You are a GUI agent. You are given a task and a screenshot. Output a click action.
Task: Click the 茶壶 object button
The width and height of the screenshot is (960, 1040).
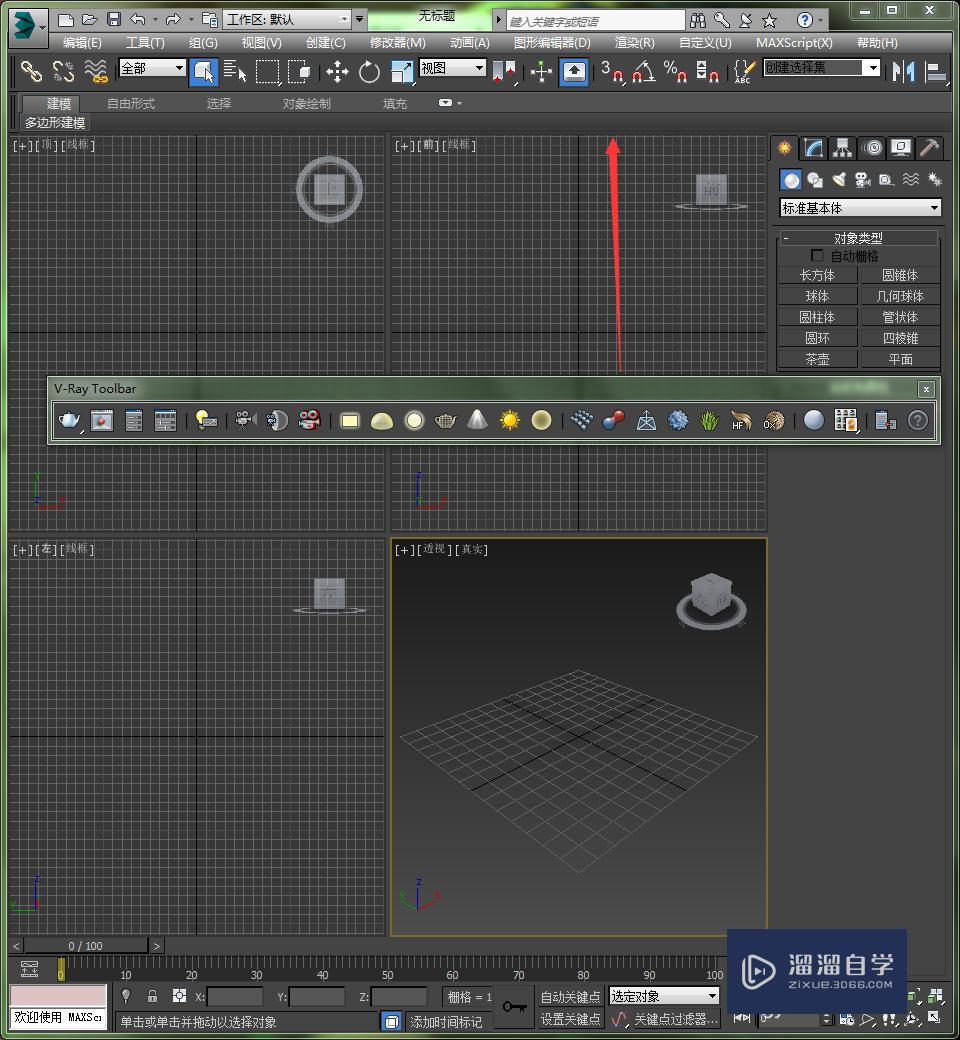817,359
